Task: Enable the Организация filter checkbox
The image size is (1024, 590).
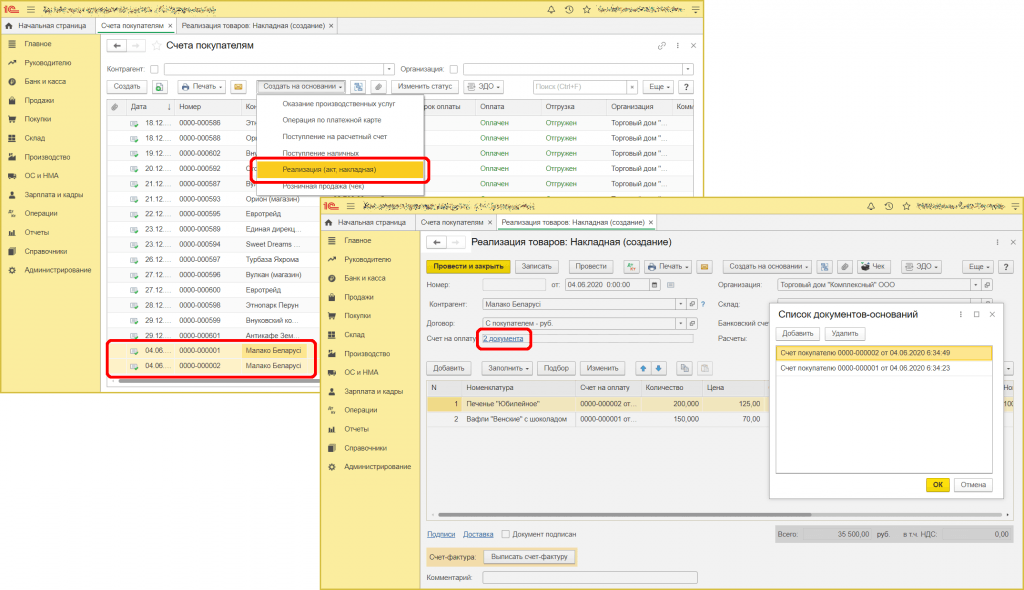Action: 454,69
